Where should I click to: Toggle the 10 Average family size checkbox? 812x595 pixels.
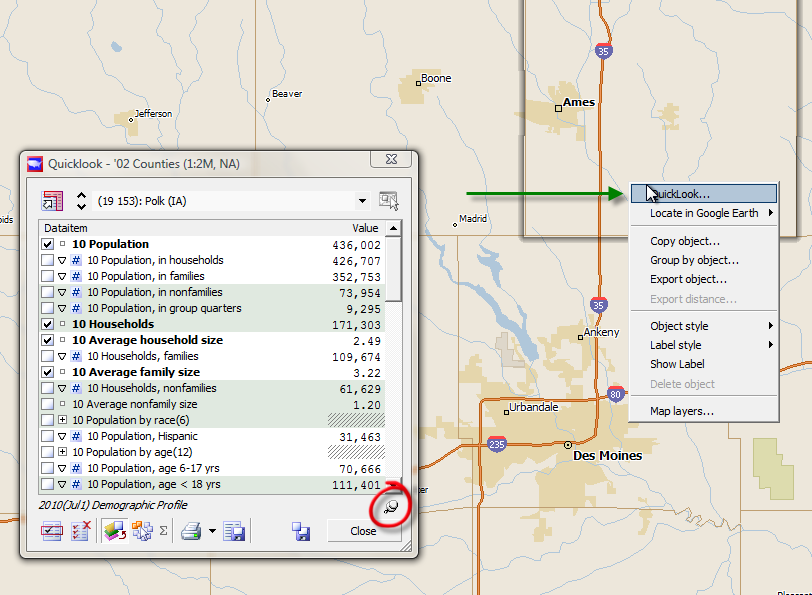(x=48, y=372)
